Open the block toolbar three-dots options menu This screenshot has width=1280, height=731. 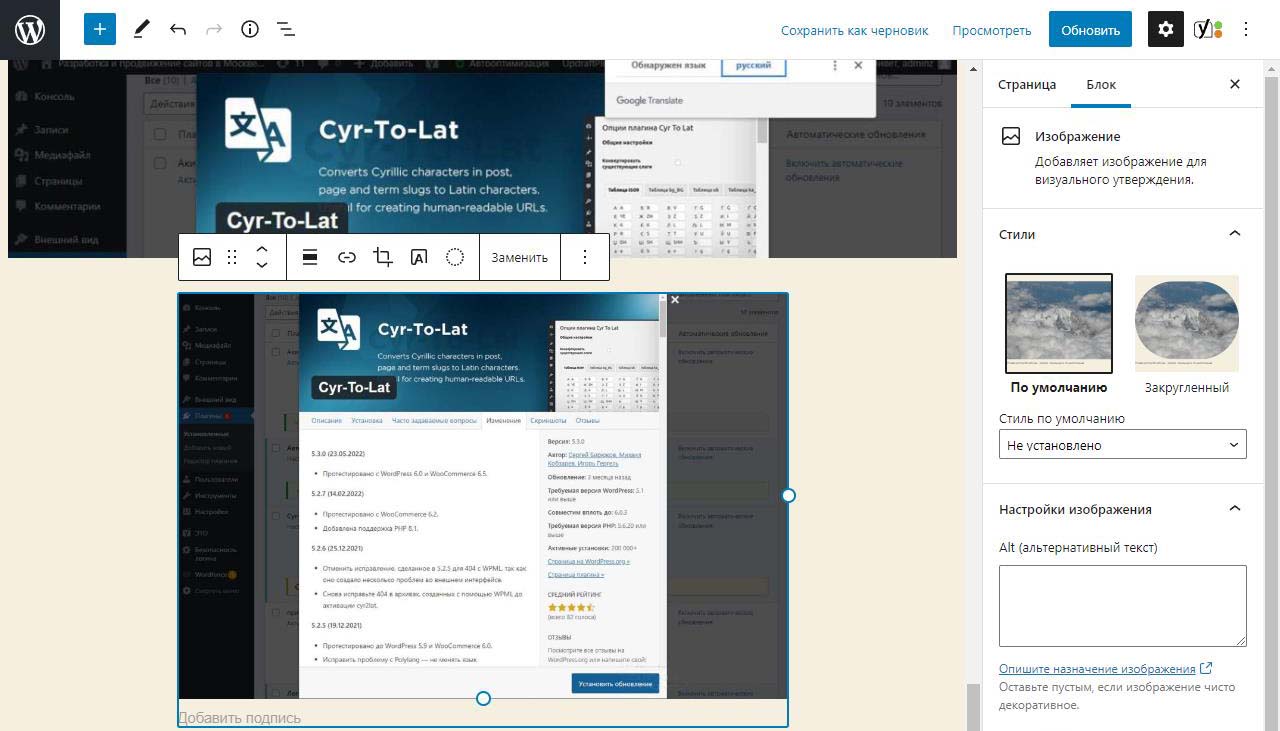coord(585,257)
